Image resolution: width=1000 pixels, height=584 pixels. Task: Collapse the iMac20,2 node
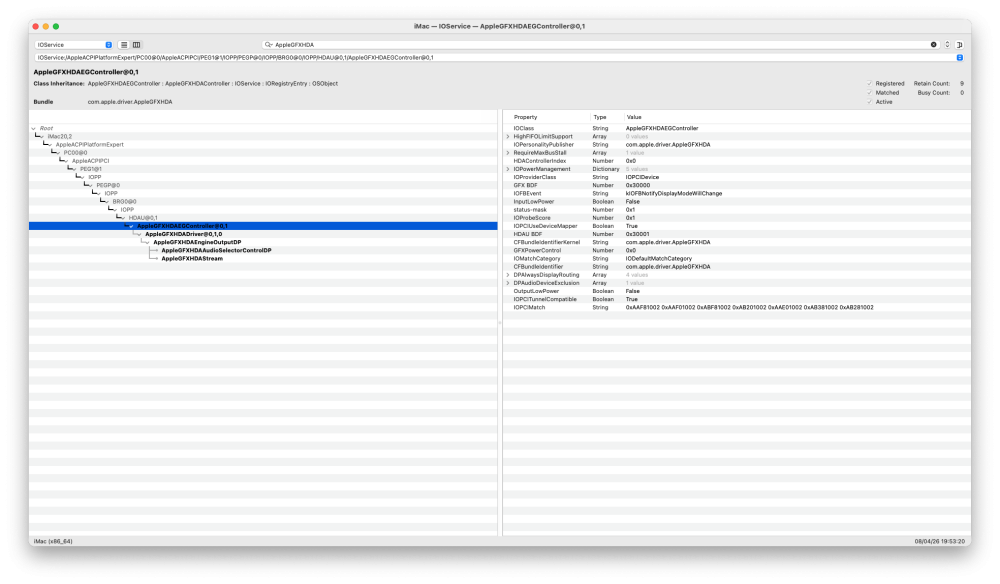[x=42, y=136]
